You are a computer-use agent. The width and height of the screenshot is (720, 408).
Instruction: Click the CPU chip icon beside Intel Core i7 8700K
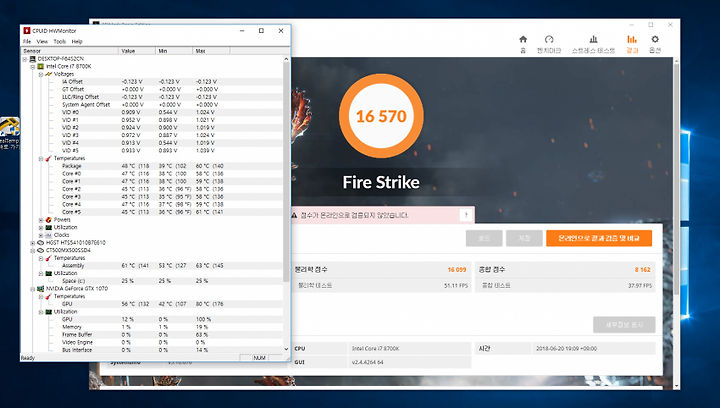tap(40, 67)
